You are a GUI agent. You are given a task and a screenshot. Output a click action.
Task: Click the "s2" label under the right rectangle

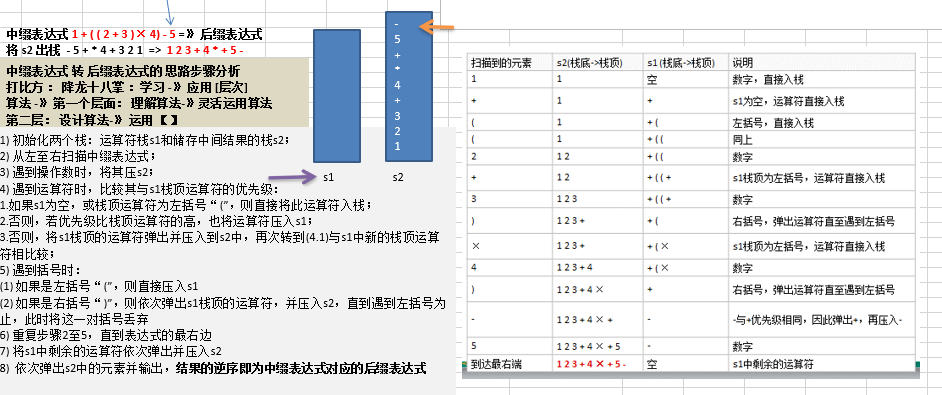click(399, 177)
